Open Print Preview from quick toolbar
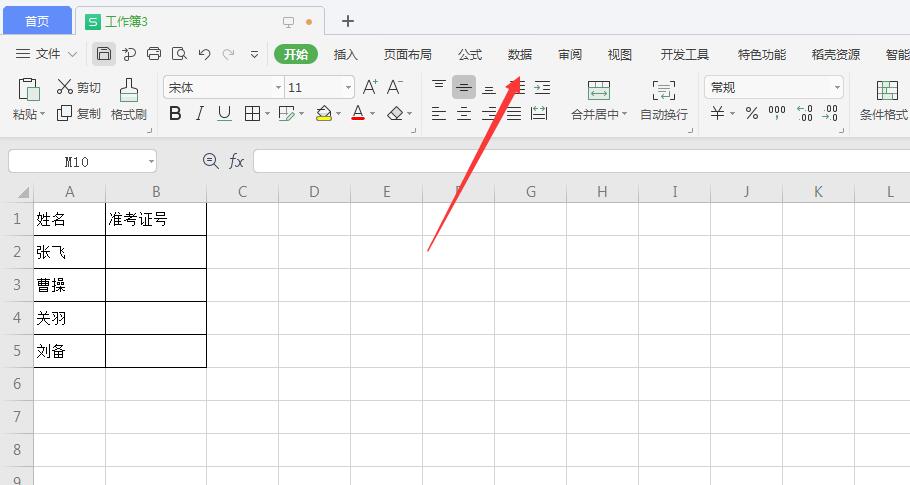This screenshot has height=485, width=910. pyautogui.click(x=179, y=54)
